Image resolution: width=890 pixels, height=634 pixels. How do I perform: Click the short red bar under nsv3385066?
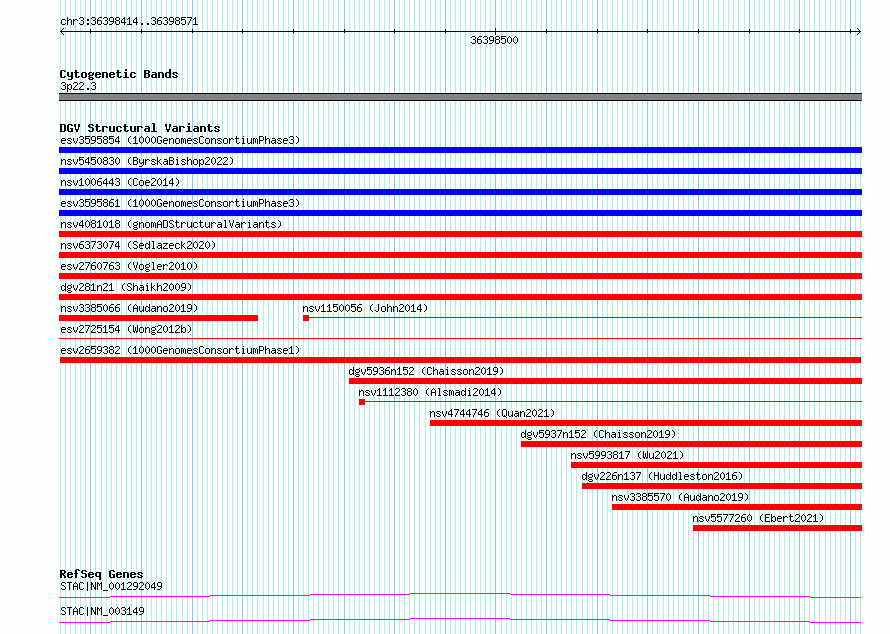[x=158, y=318]
